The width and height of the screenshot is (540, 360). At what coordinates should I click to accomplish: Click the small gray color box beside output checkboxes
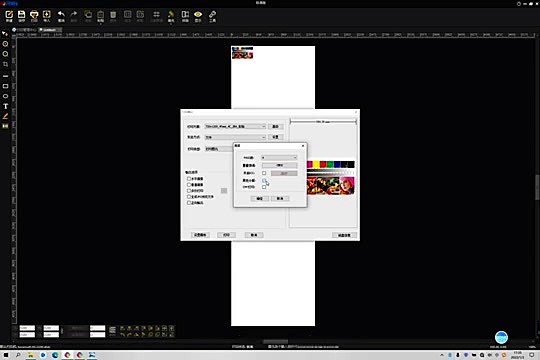[x=224, y=191]
